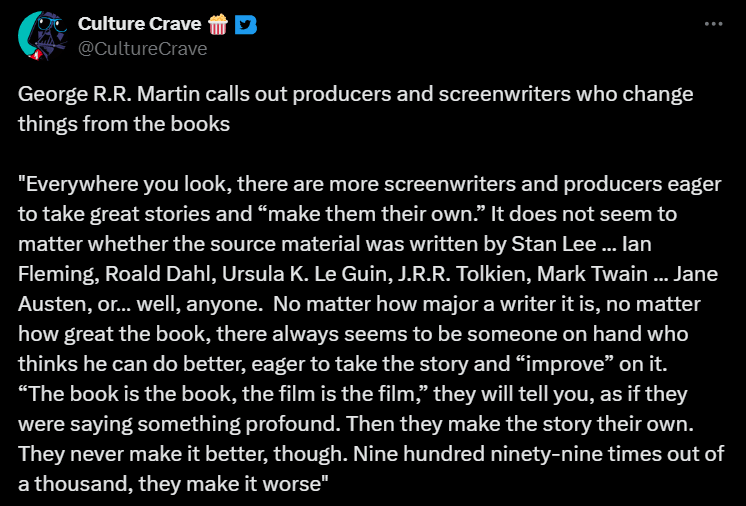
Task: Click the name Stan Lee in the tweet
Action: (553, 244)
